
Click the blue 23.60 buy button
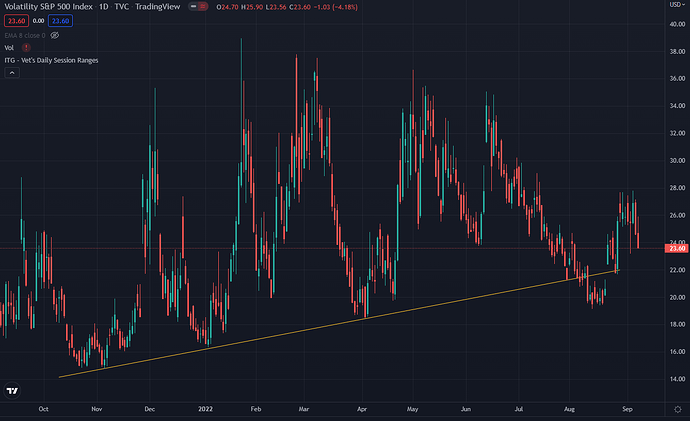(60, 21)
